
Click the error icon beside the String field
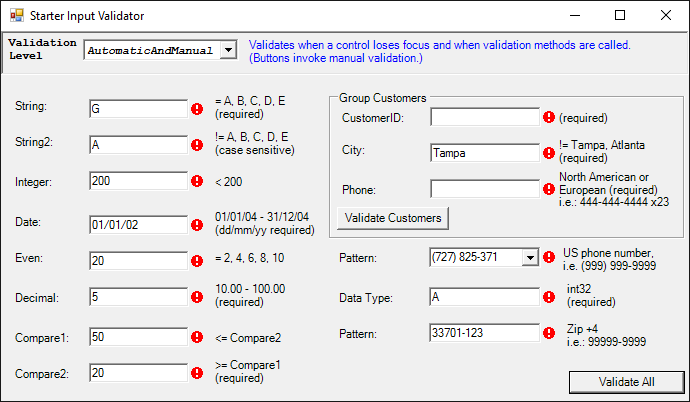click(x=197, y=108)
